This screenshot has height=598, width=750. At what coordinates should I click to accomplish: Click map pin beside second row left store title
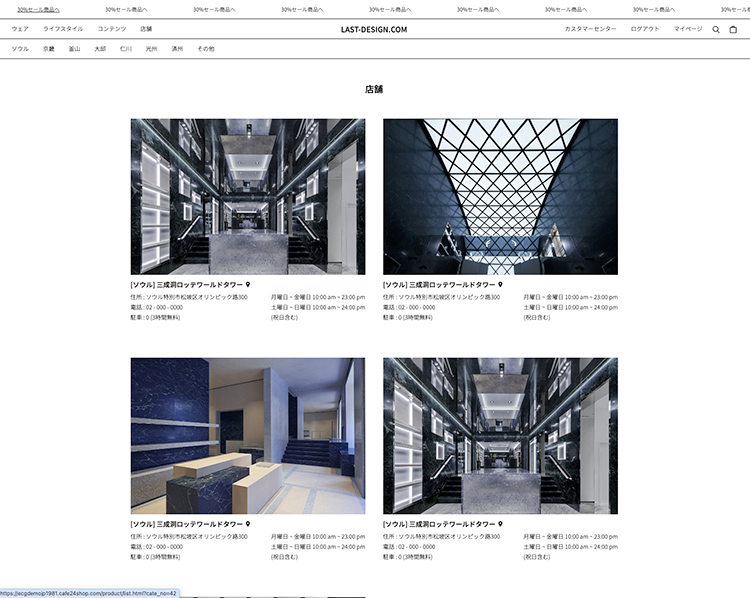247,524
